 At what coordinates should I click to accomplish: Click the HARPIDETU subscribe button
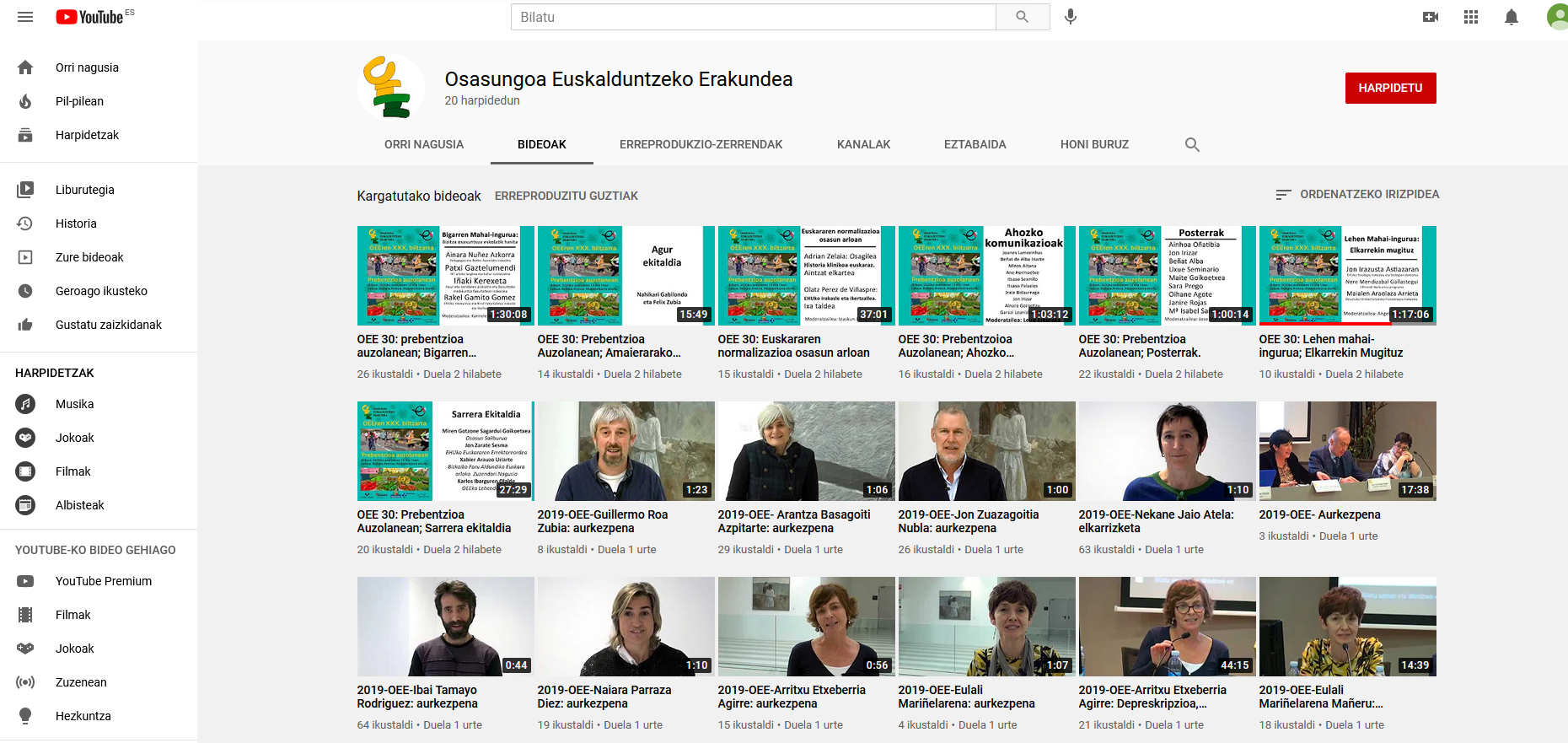tap(1391, 88)
